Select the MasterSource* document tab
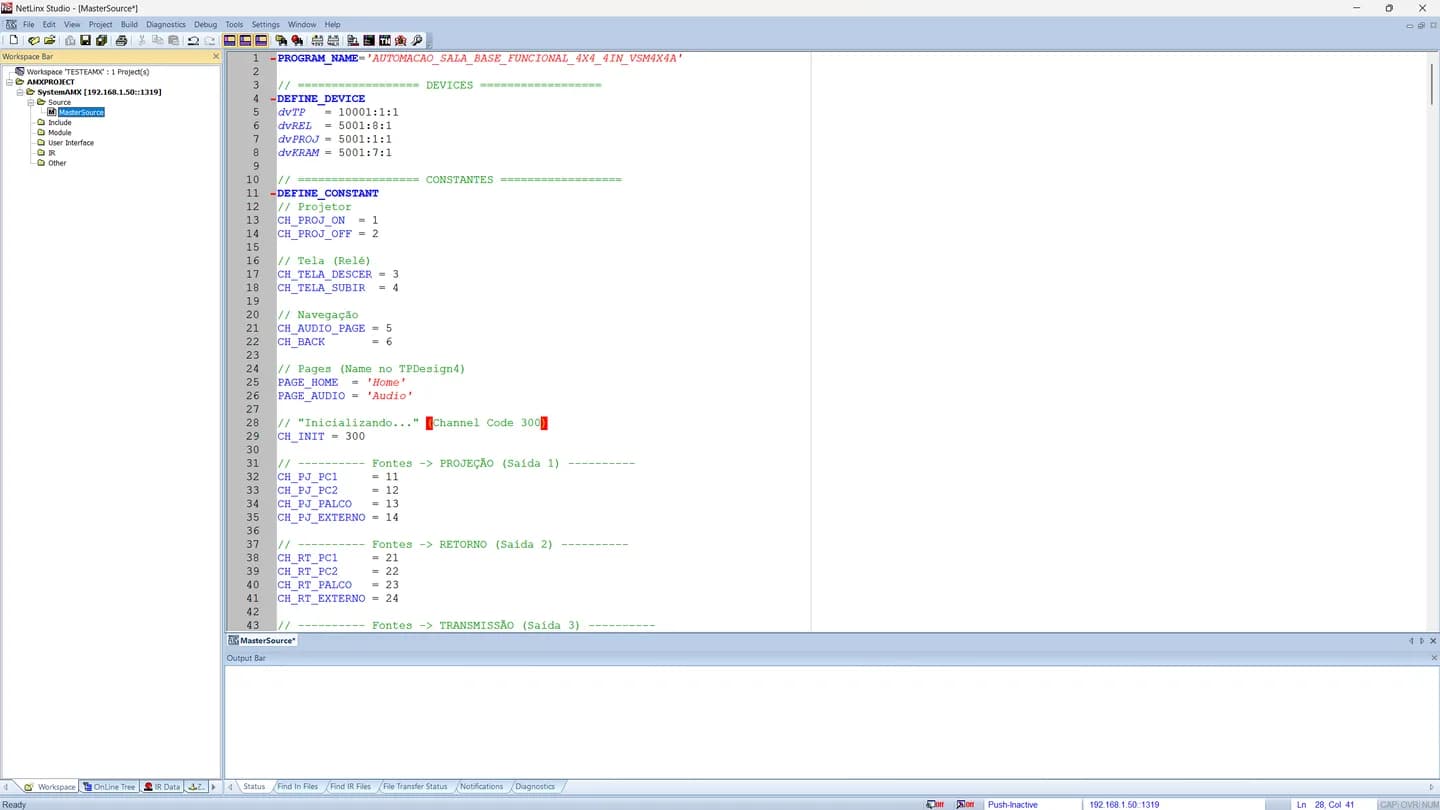Image resolution: width=1440 pixels, height=810 pixels. click(262, 640)
